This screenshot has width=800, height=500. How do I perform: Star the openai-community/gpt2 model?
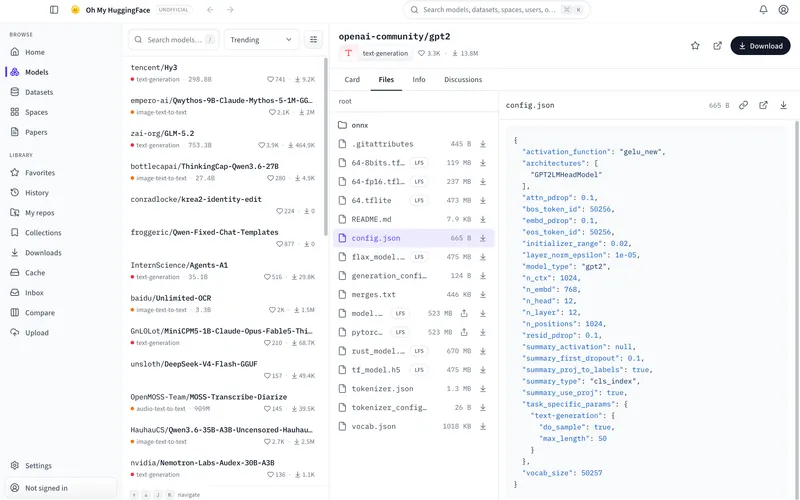click(695, 46)
